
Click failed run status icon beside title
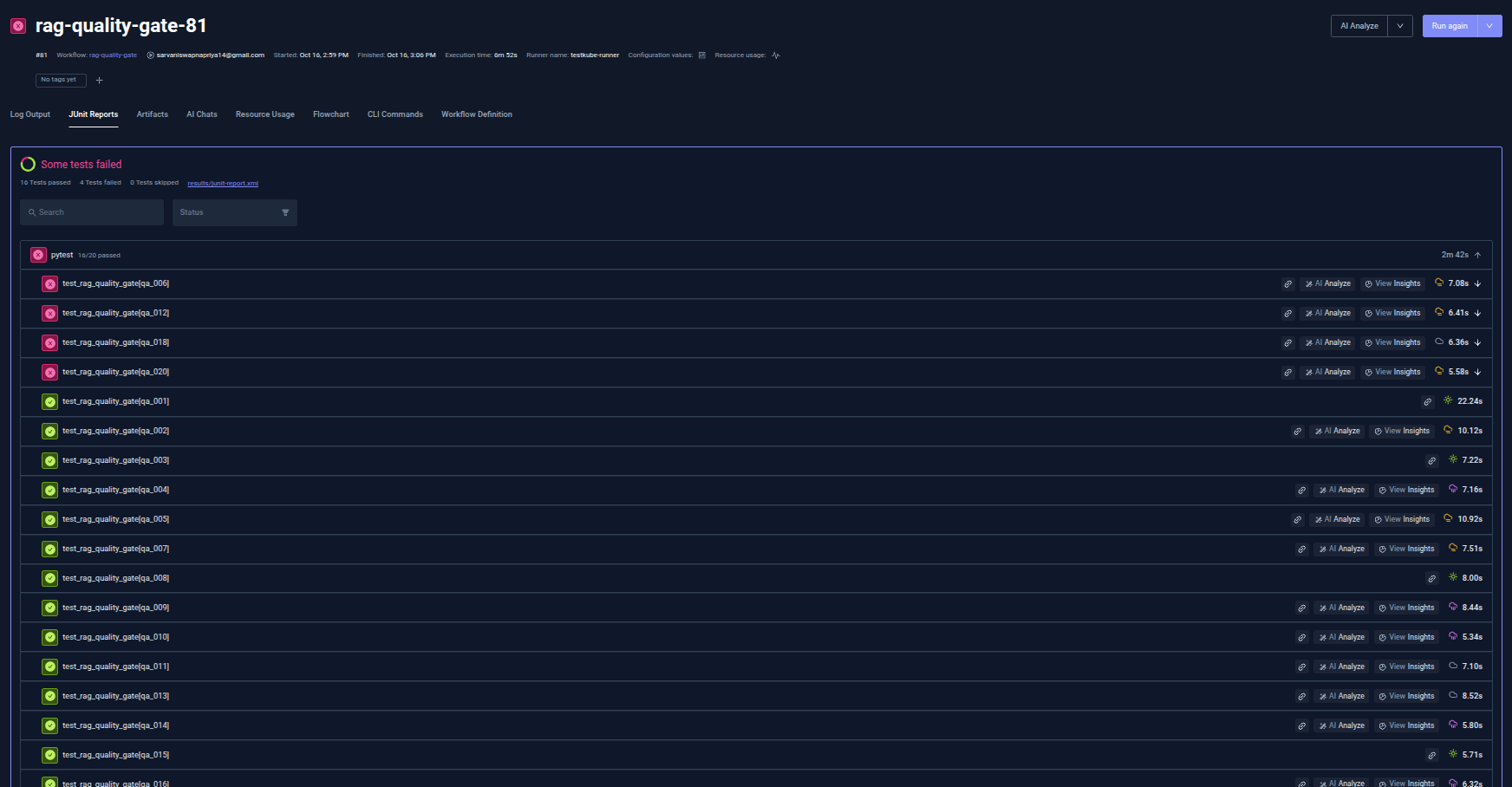click(18, 26)
